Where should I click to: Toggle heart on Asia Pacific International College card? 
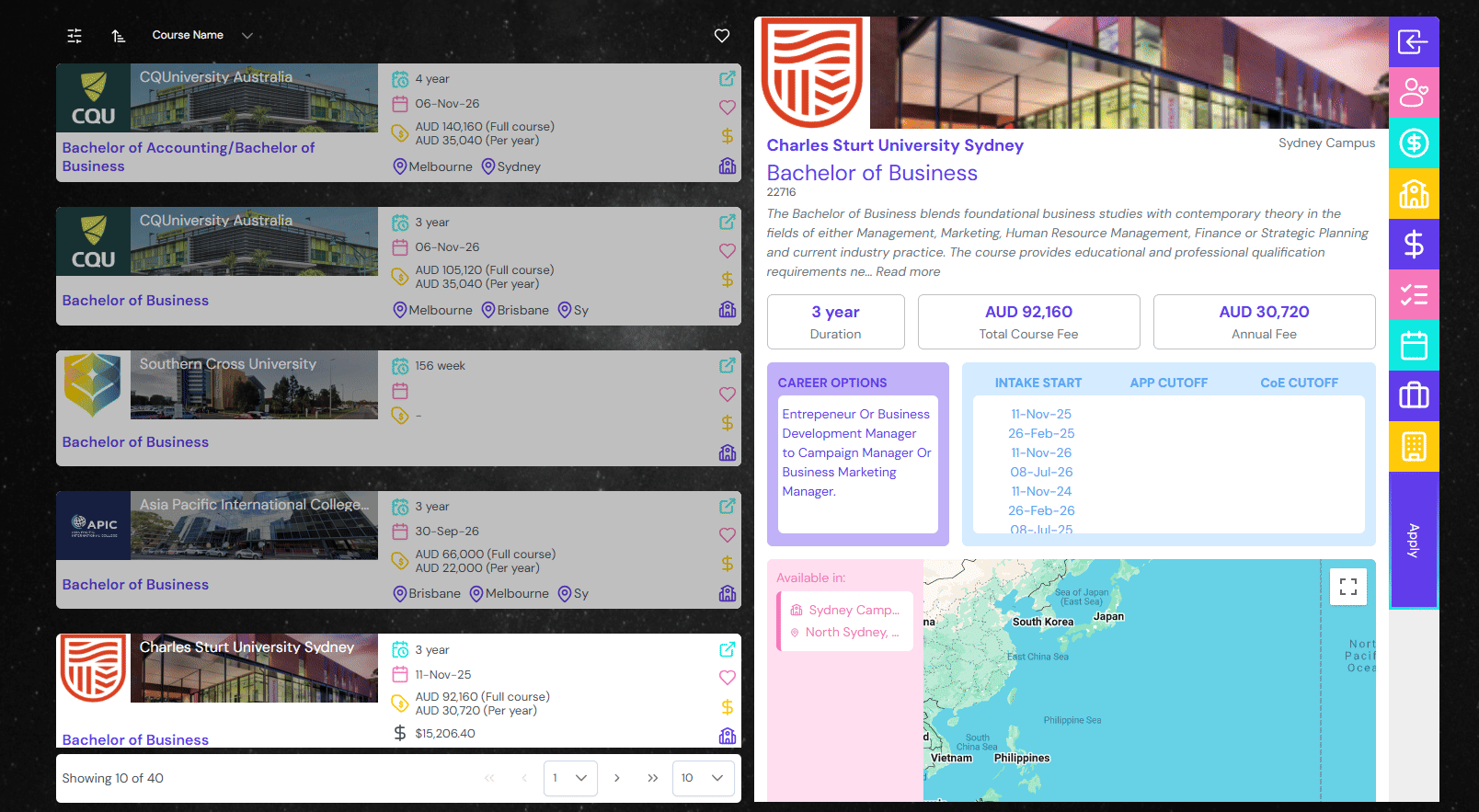click(727, 535)
